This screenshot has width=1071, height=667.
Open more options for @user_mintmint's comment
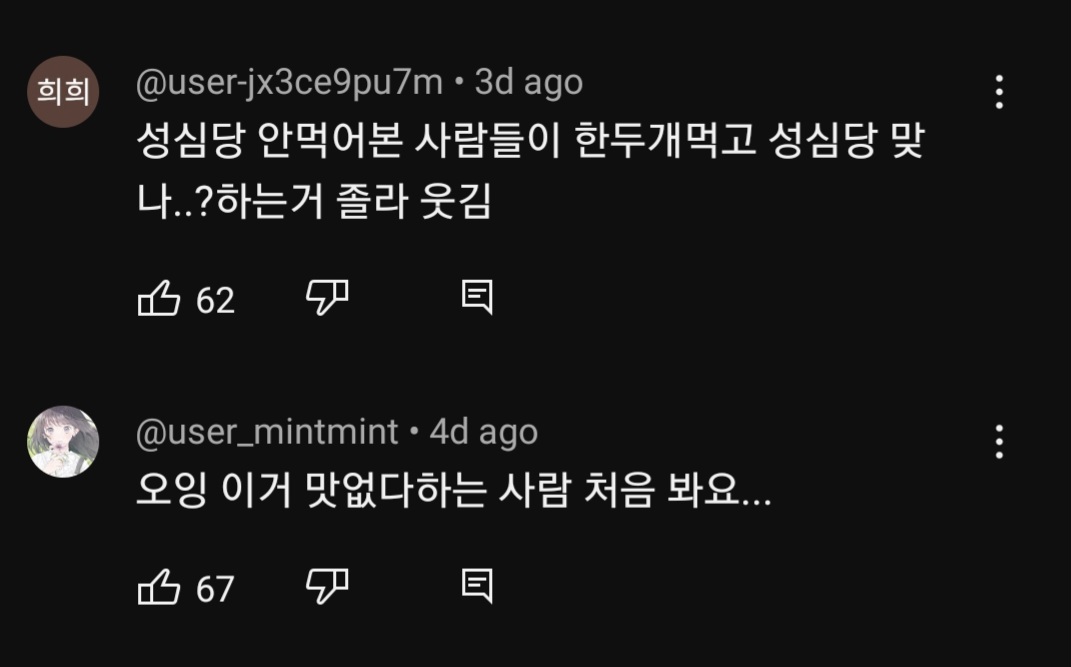click(x=998, y=441)
